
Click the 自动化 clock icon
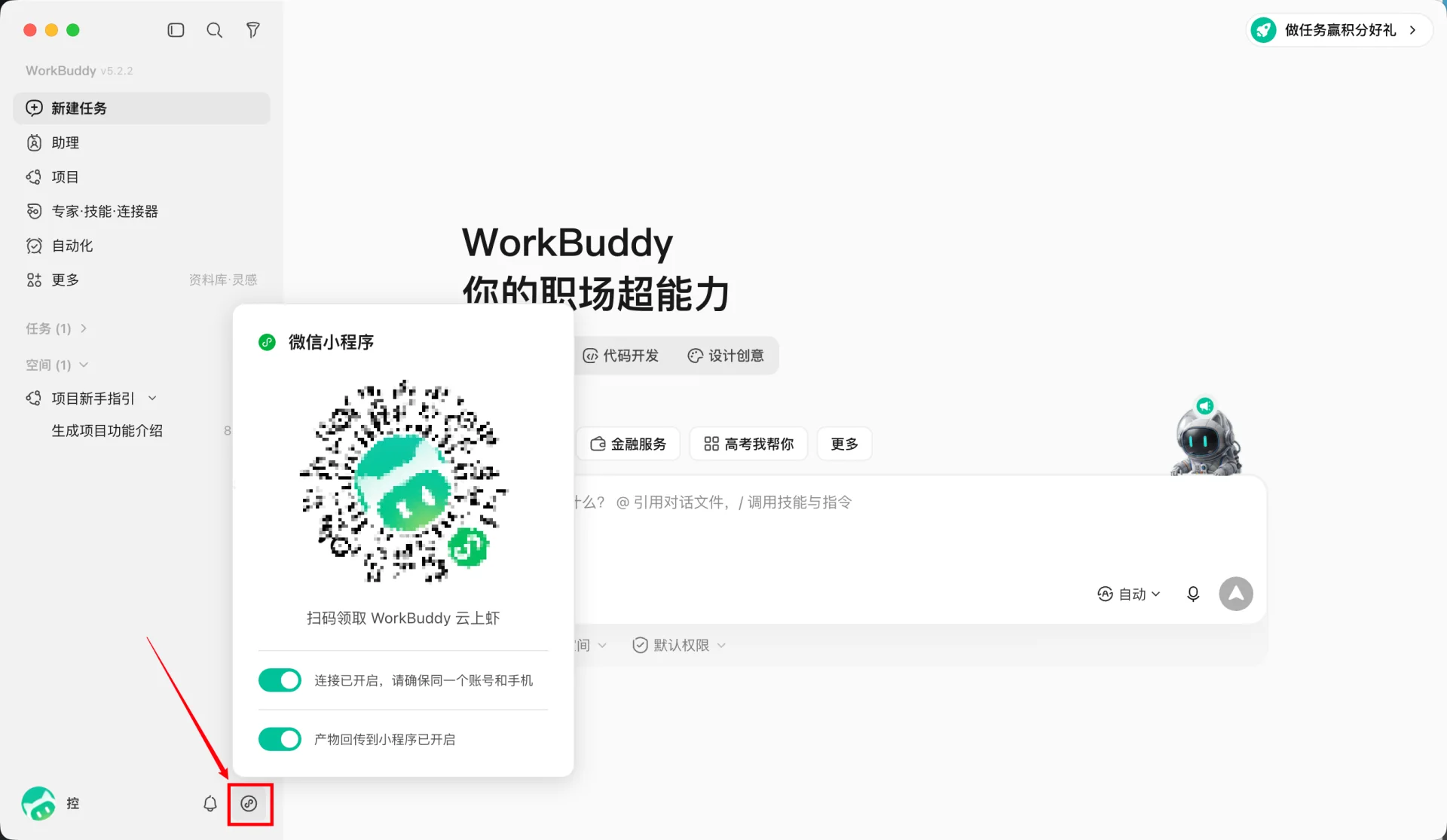34,246
